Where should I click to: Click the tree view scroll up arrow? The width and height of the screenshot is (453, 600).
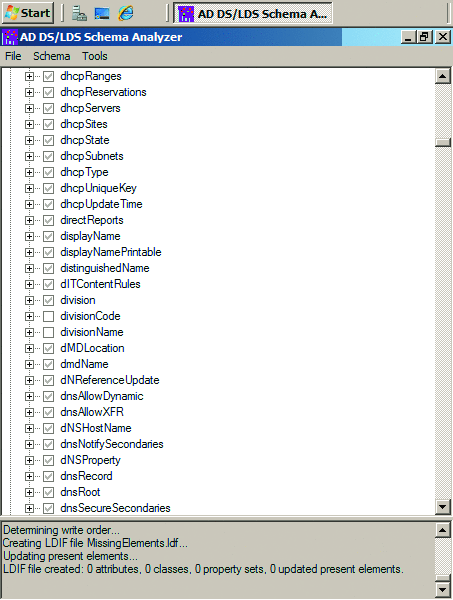[443, 77]
